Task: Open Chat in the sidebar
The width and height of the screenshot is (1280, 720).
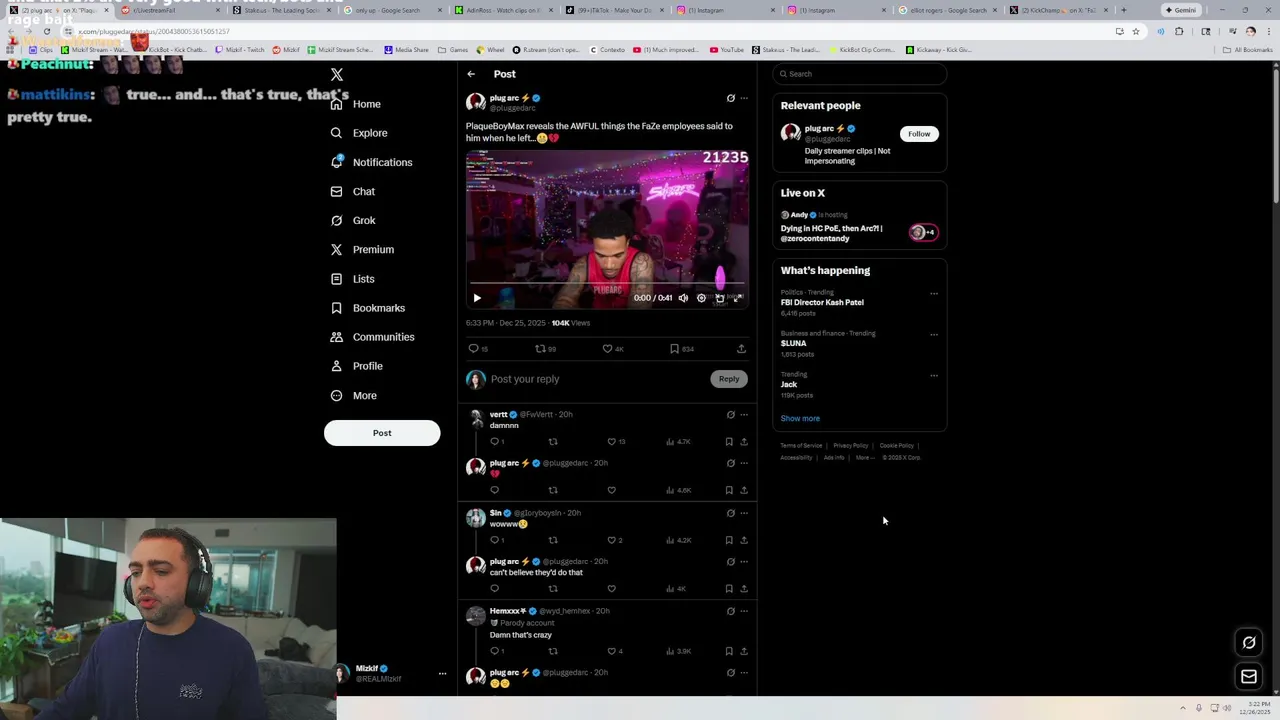Action: [x=352, y=191]
